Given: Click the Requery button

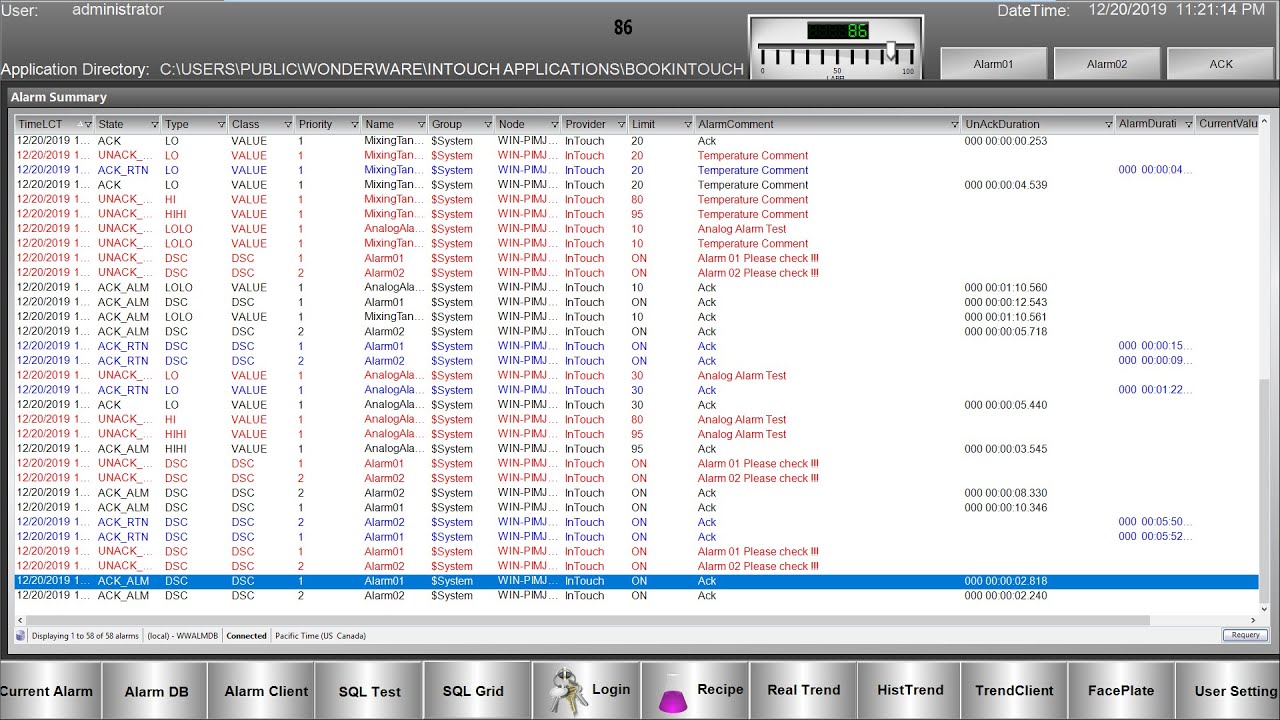Looking at the screenshot, I should (1245, 635).
